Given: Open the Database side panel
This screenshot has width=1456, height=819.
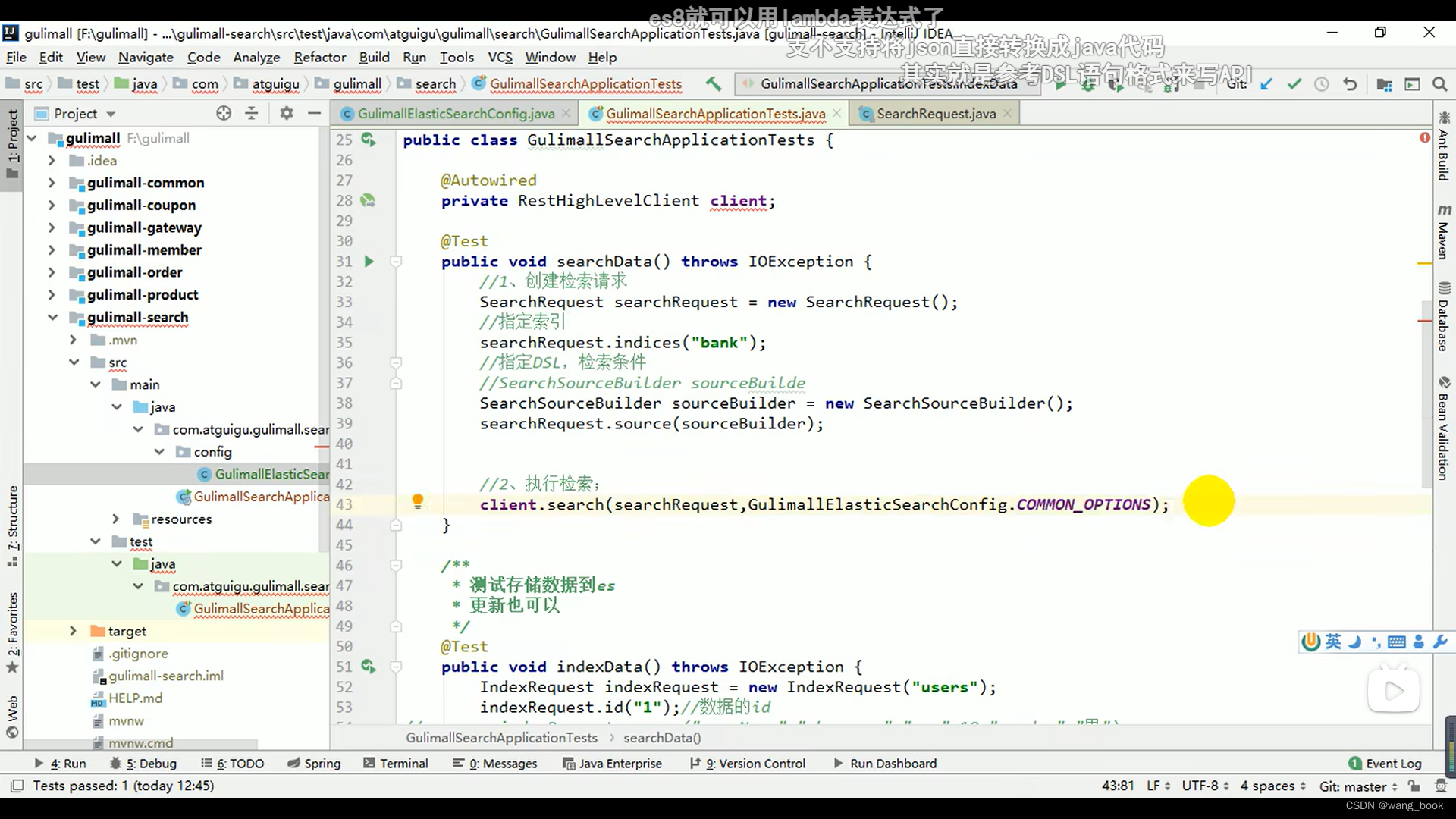Looking at the screenshot, I should click(x=1443, y=316).
